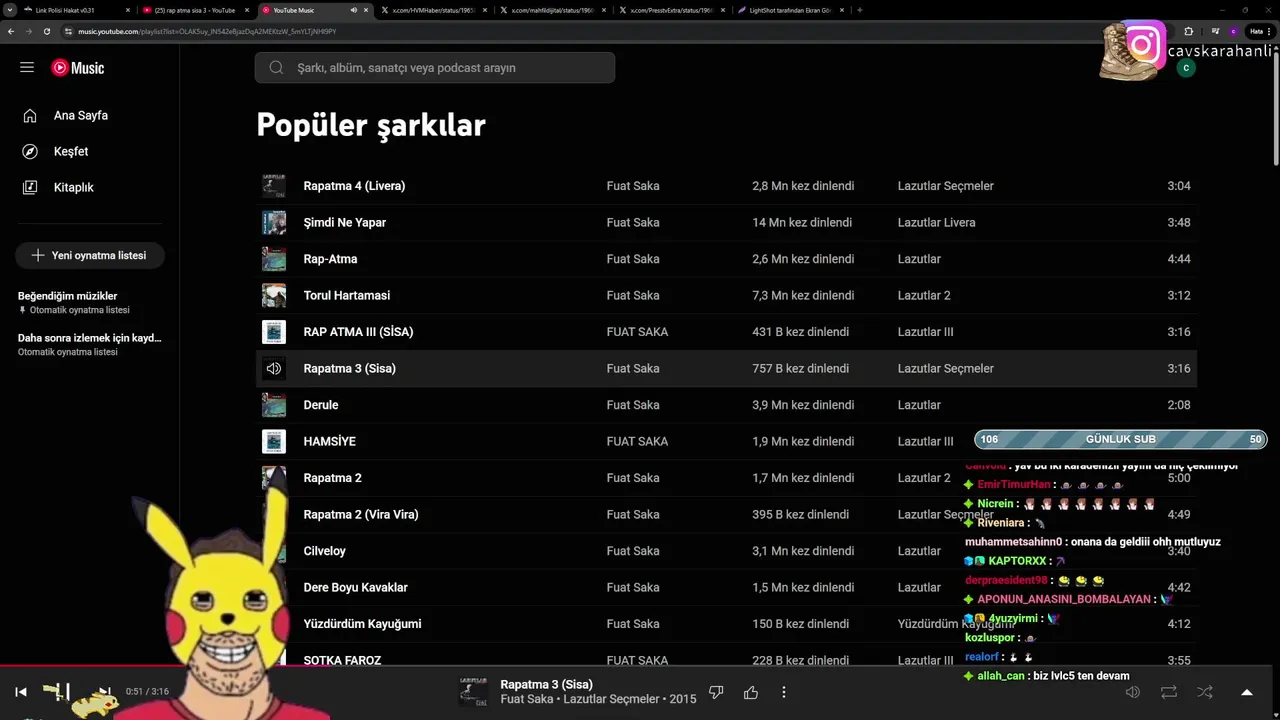The width and height of the screenshot is (1280, 720).
Task: Select the Rapatma 2 (Vira Vira) title
Action: (x=361, y=514)
